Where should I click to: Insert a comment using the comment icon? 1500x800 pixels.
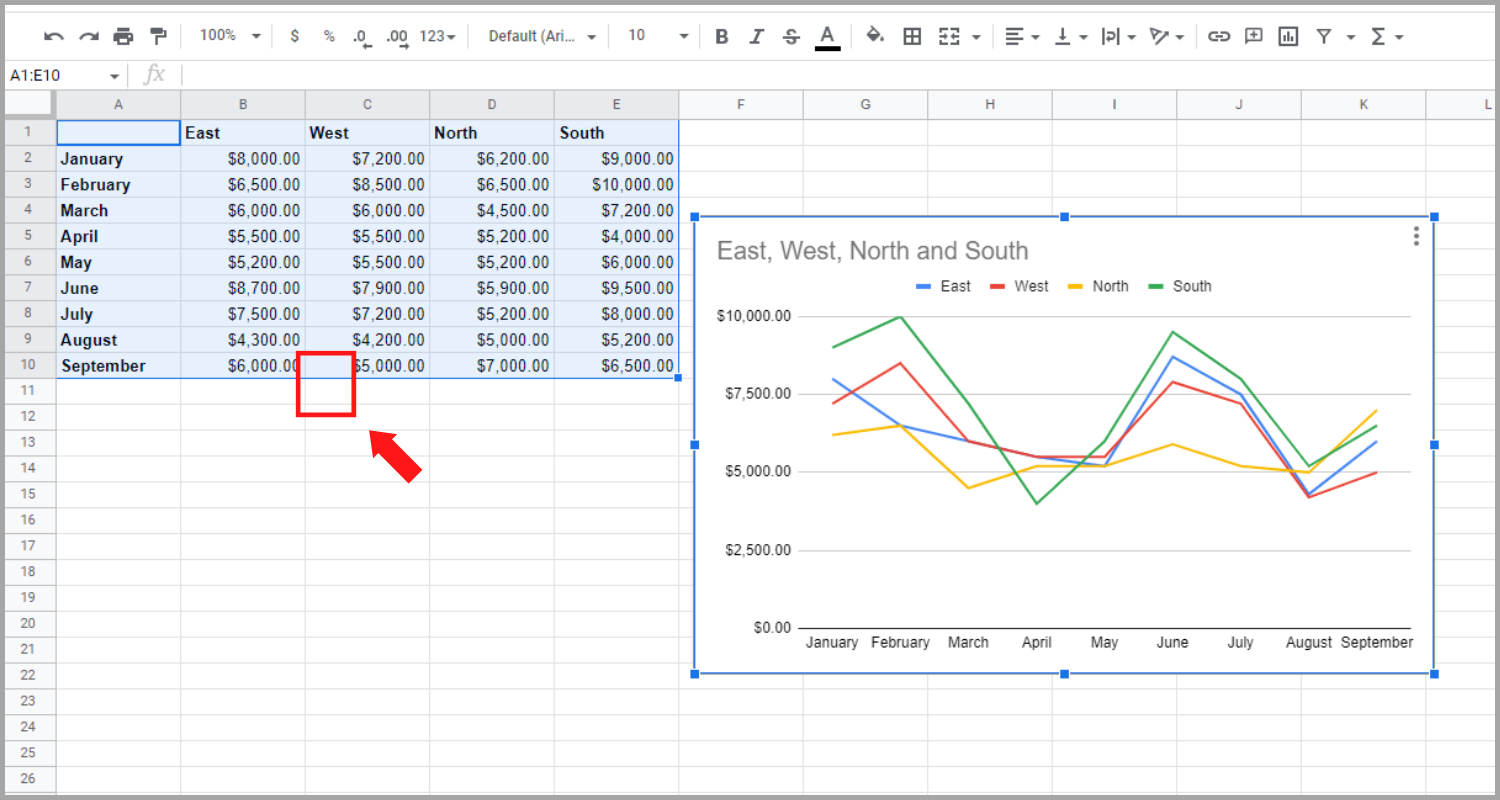point(1253,35)
